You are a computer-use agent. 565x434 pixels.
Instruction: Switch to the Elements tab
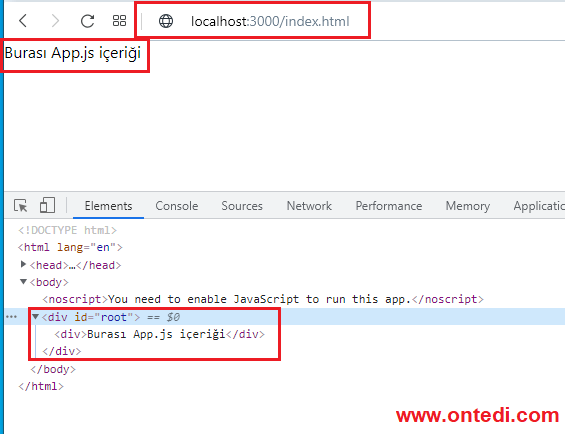108,206
